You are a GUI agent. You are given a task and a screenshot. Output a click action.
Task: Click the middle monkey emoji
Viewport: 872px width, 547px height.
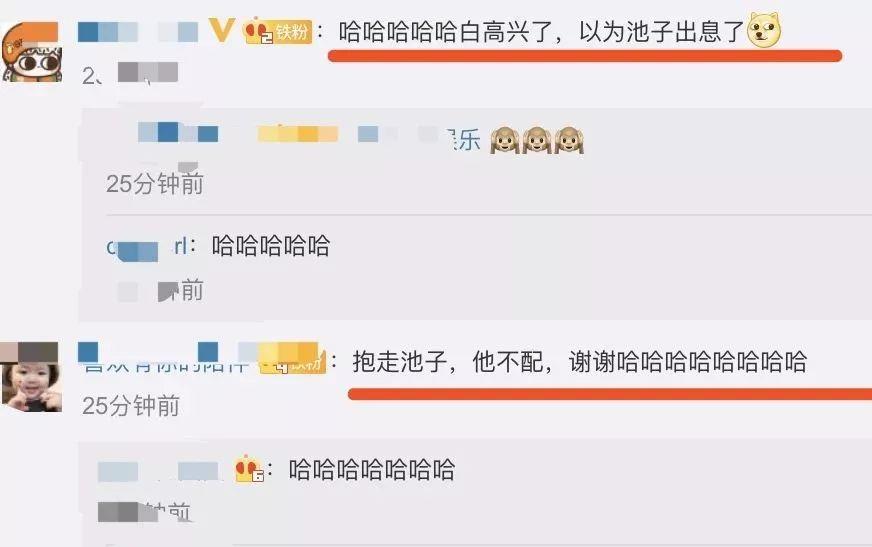(537, 140)
